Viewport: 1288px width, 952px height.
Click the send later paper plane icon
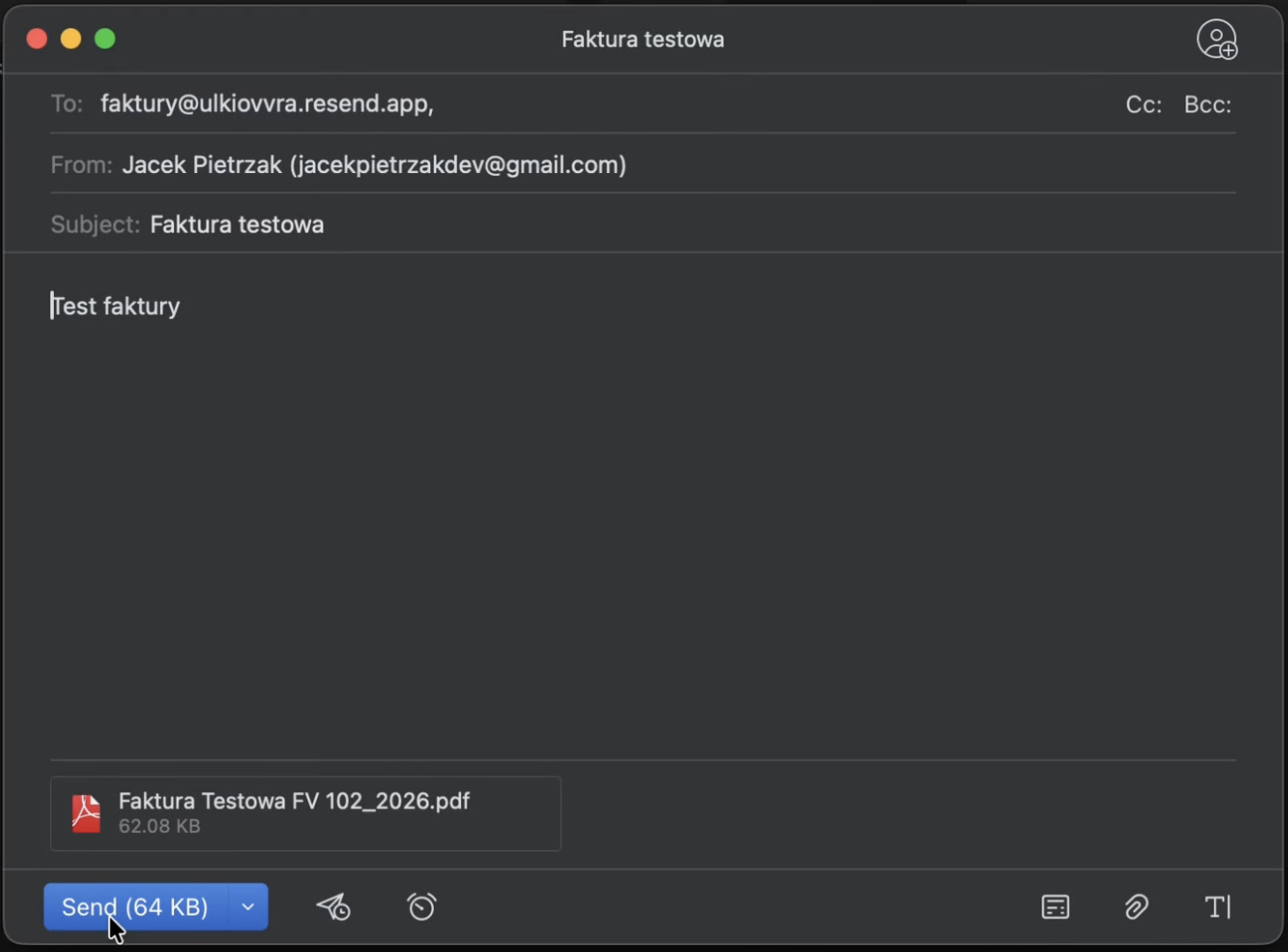point(334,907)
